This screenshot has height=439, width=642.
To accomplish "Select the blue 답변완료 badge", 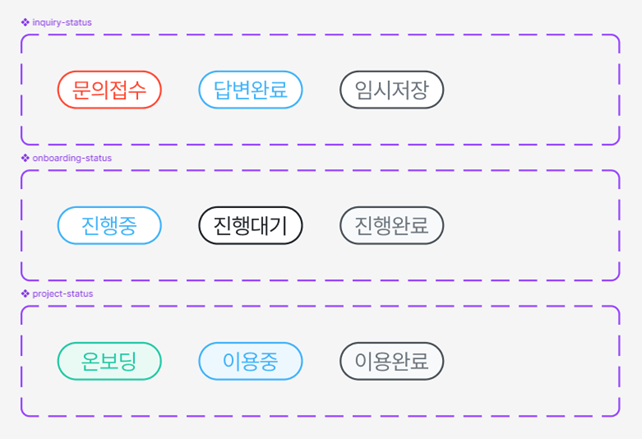I will point(250,90).
